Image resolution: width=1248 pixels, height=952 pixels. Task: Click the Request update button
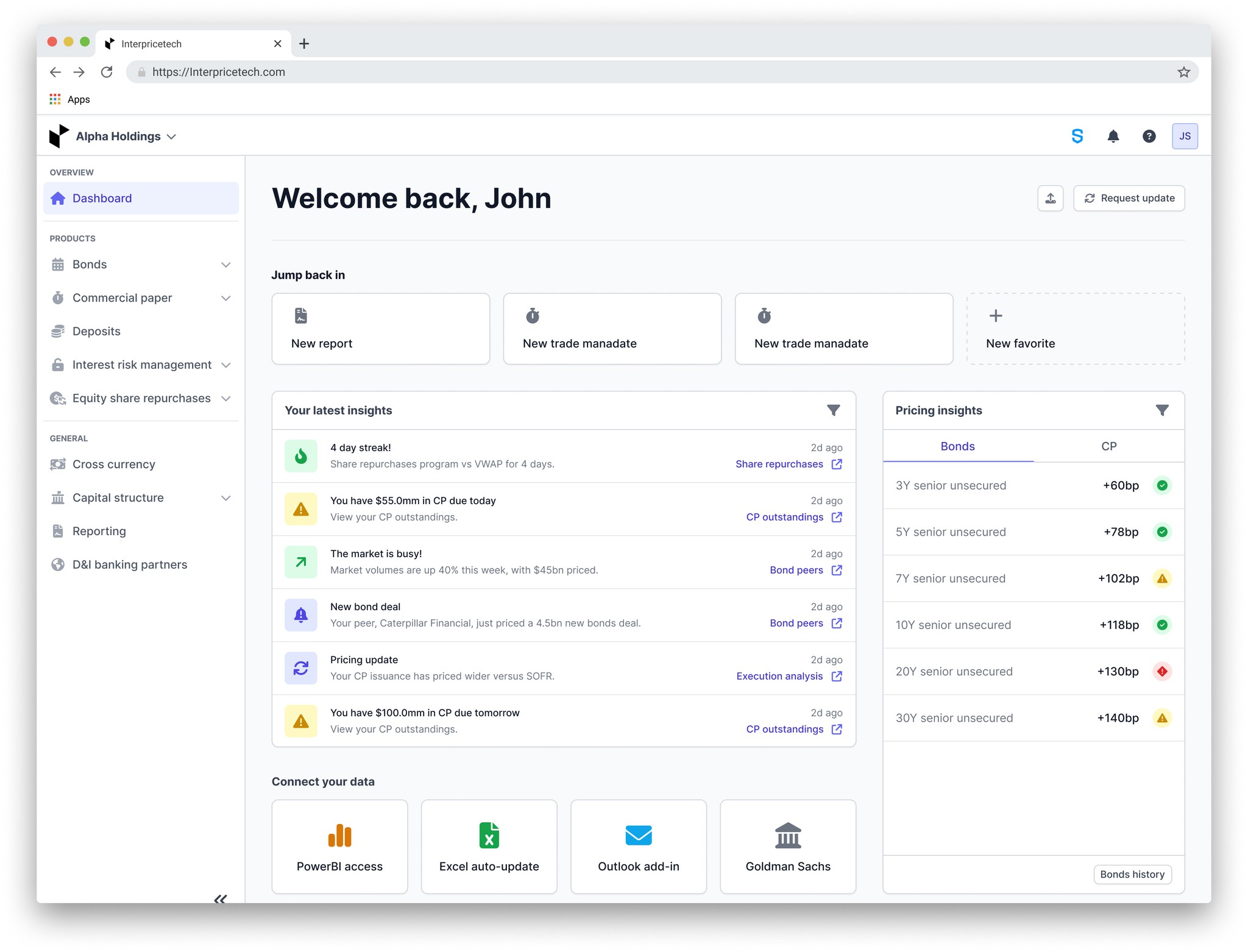[x=1129, y=199]
